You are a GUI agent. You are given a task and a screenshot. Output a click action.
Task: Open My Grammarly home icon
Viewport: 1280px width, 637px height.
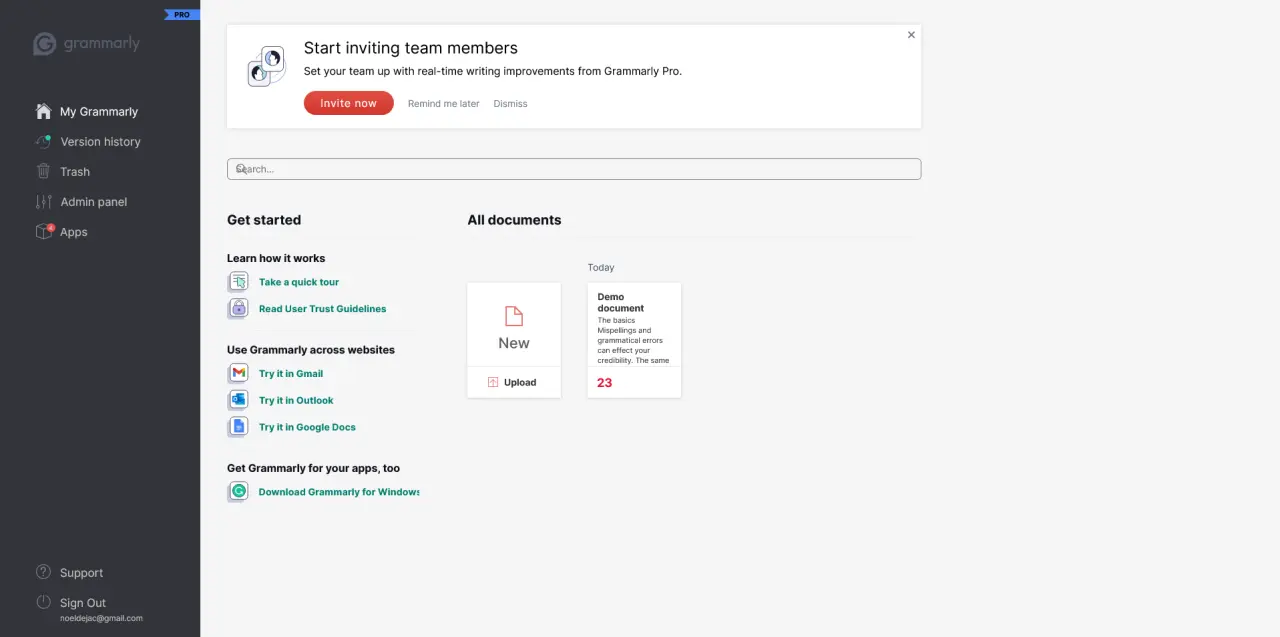43,111
